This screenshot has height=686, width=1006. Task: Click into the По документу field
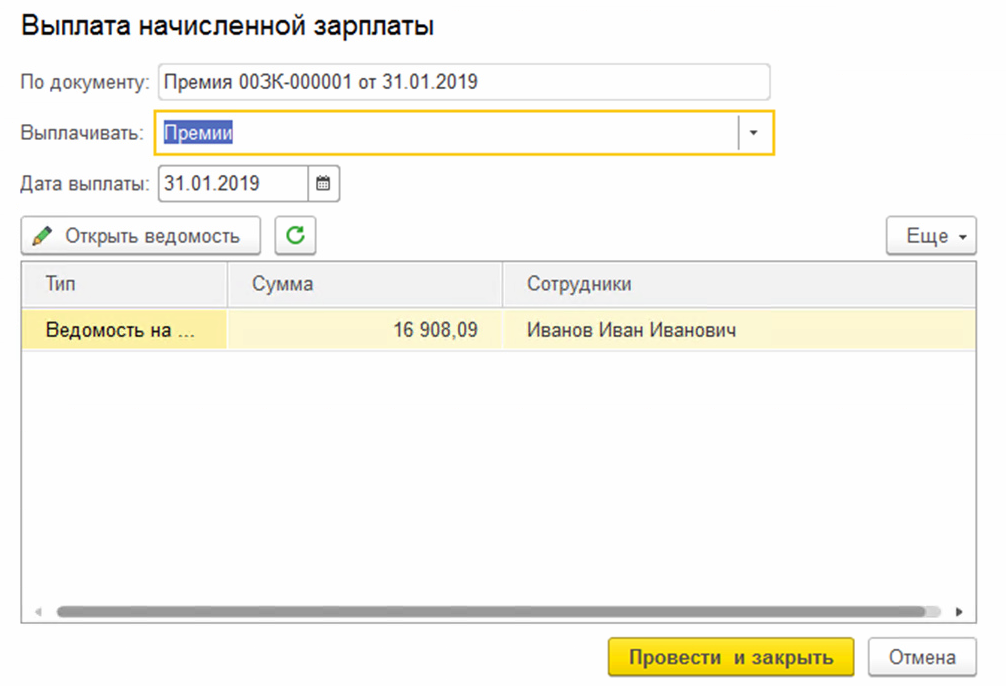463,82
